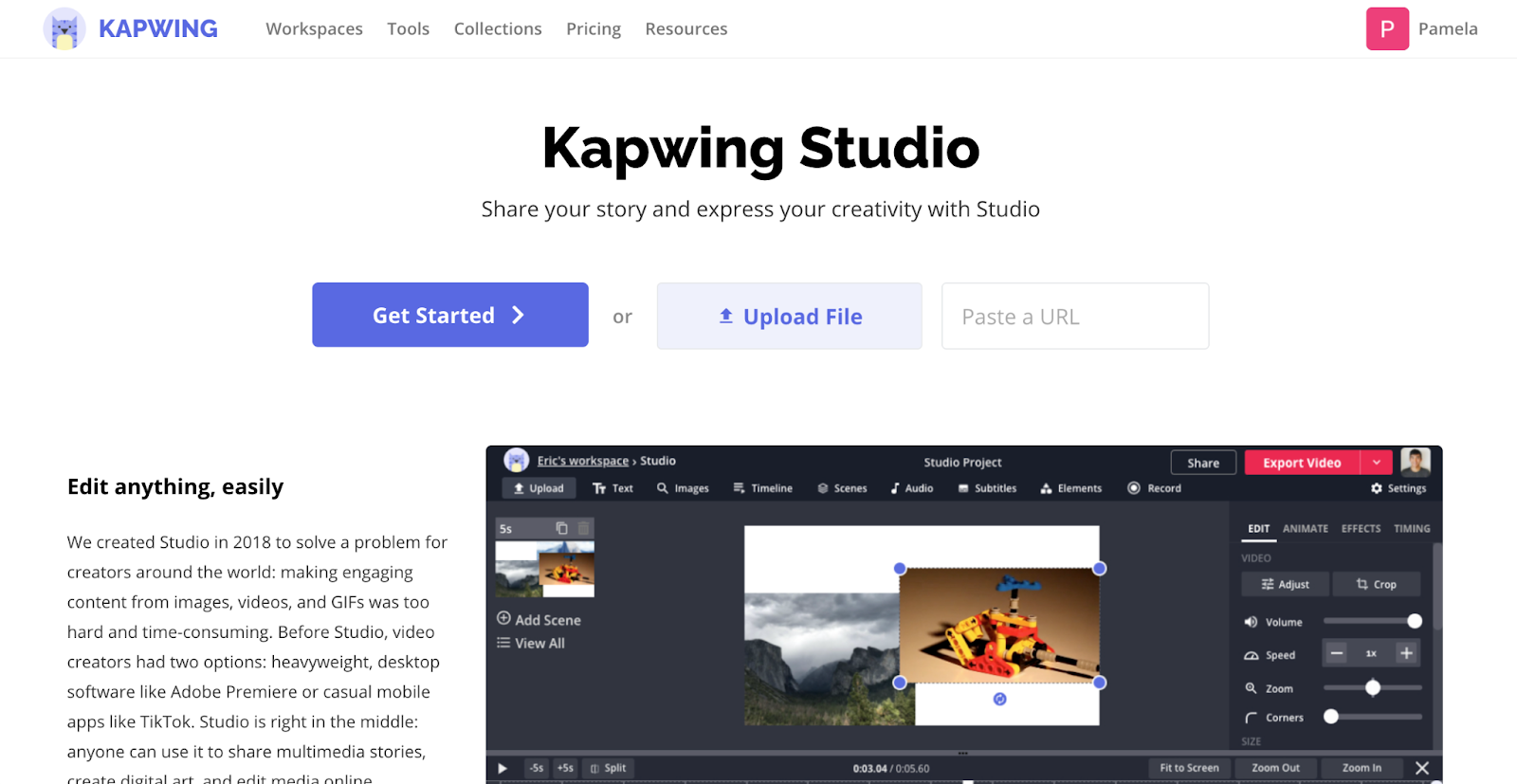Click the Volume speaker icon
The image size is (1517, 784).
(1251, 622)
